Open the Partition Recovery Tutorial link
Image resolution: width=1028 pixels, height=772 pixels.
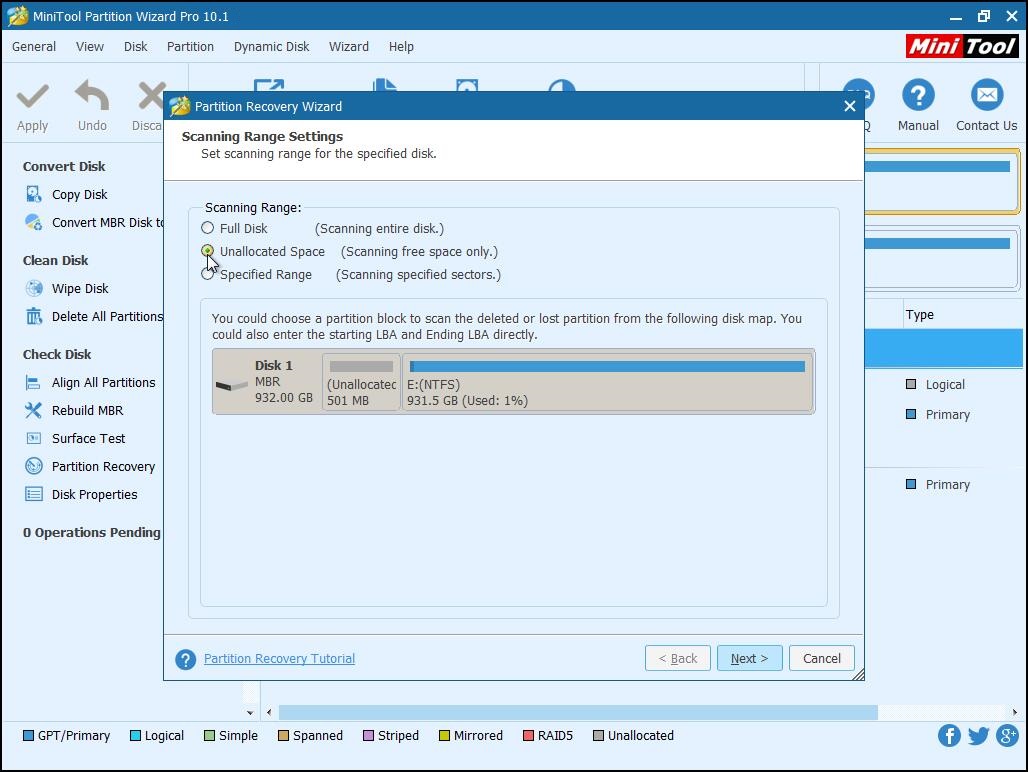(x=279, y=659)
